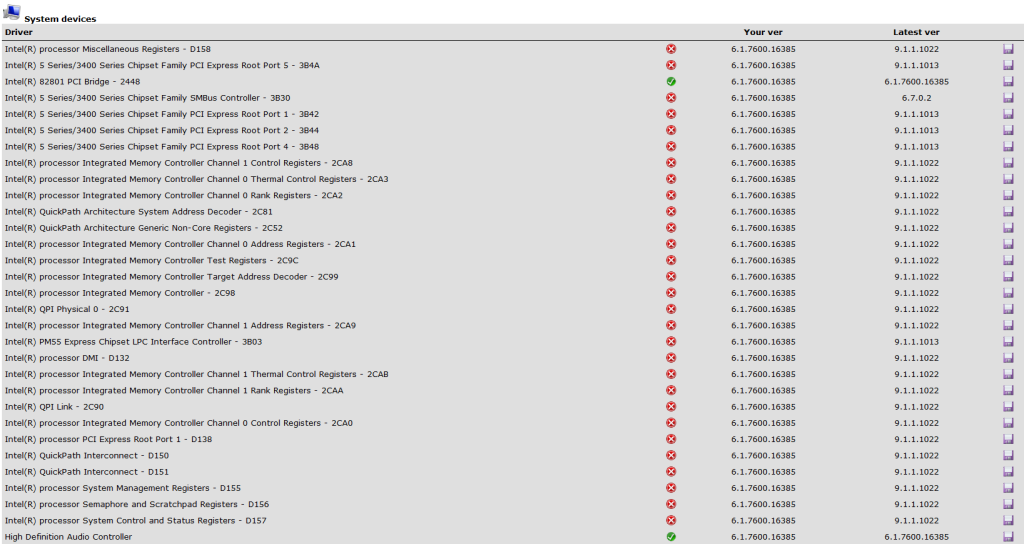Click save icon for PCI Express Root Port 2 - 3B44

click(1008, 131)
